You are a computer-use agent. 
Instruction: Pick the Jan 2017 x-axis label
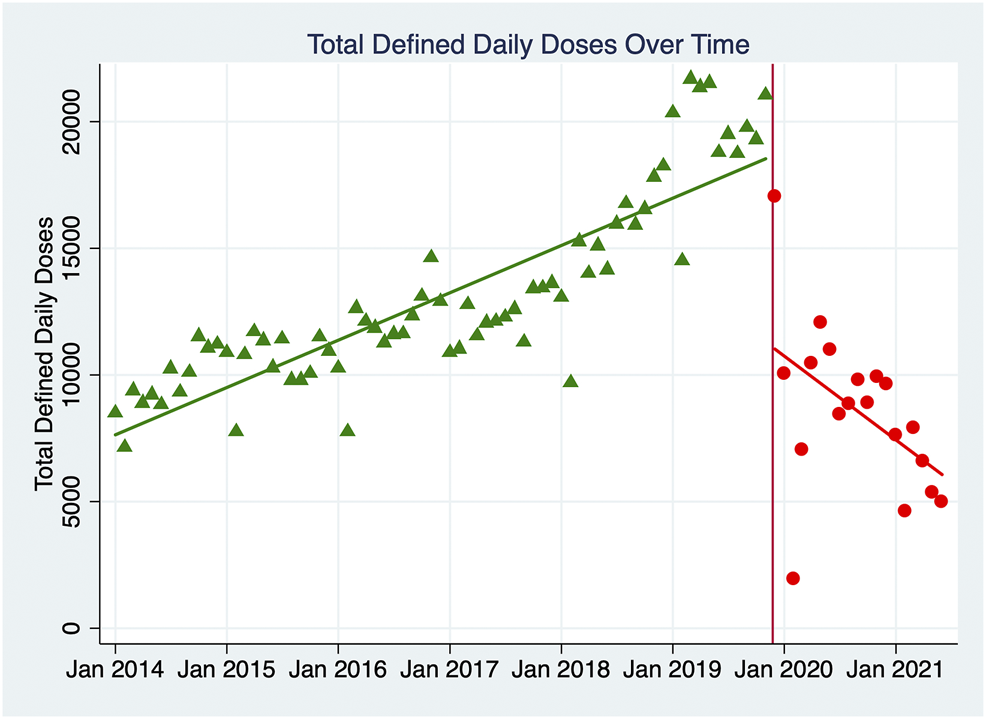click(x=450, y=667)
